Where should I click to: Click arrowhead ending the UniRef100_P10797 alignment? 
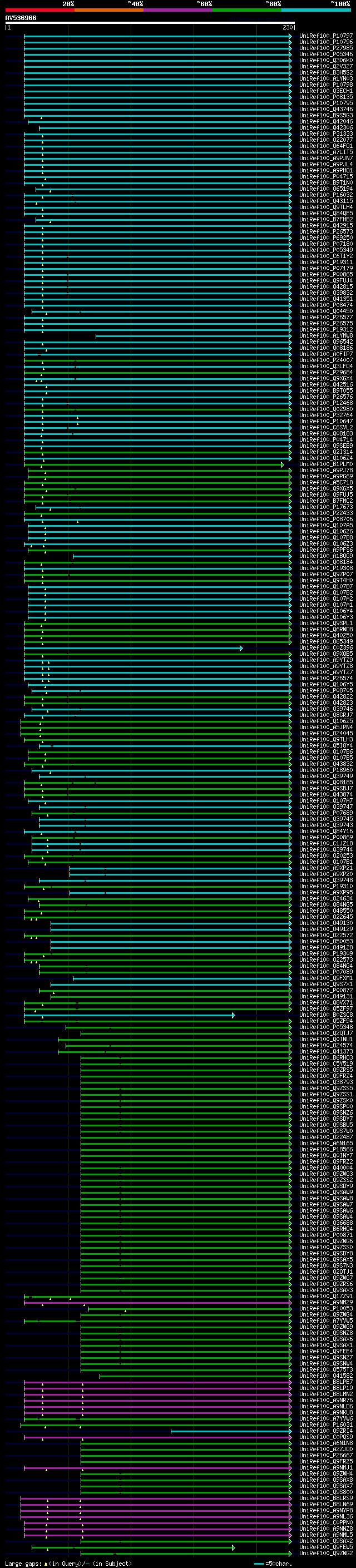290,36
